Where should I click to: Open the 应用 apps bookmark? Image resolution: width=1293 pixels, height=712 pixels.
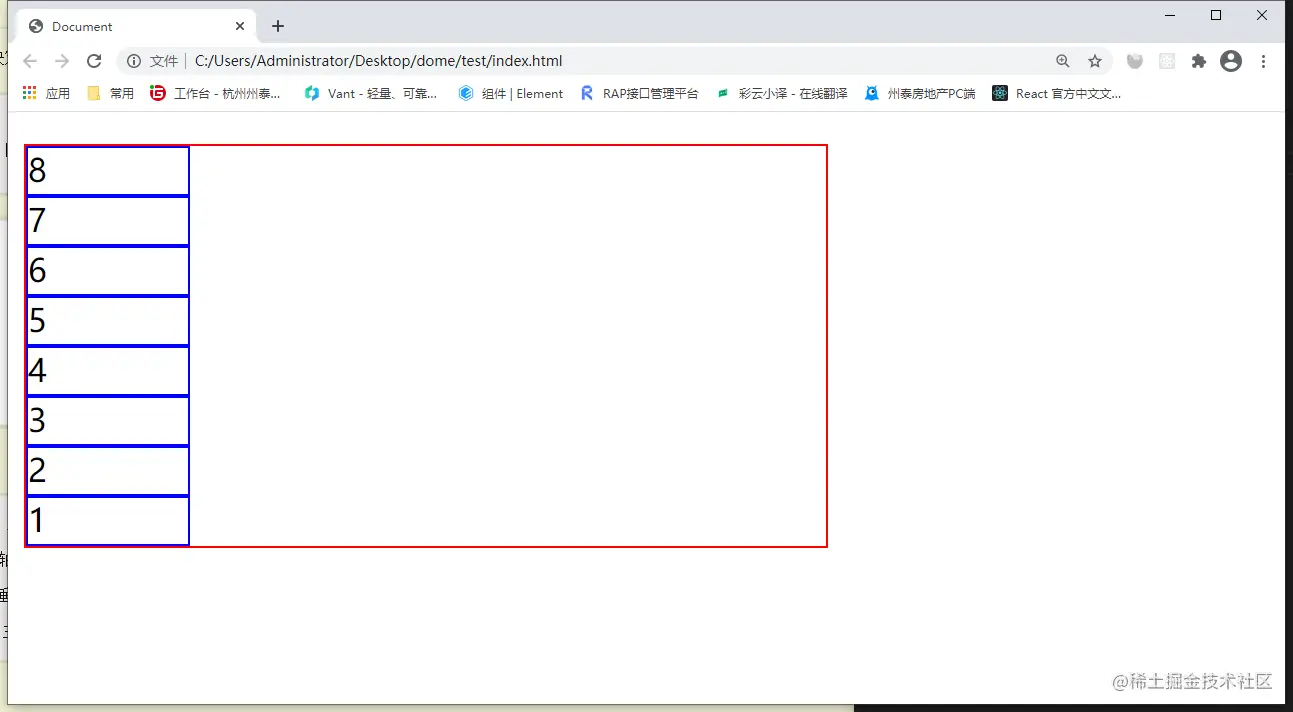point(46,93)
